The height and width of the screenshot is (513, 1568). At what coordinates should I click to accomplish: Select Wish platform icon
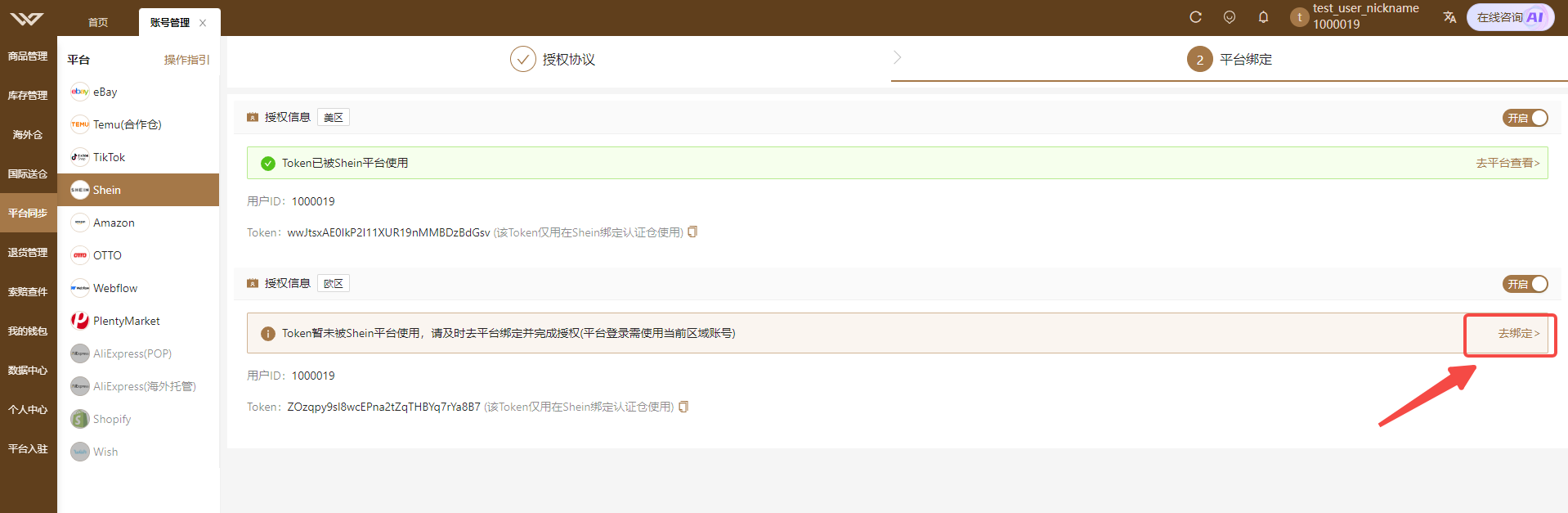pos(79,452)
